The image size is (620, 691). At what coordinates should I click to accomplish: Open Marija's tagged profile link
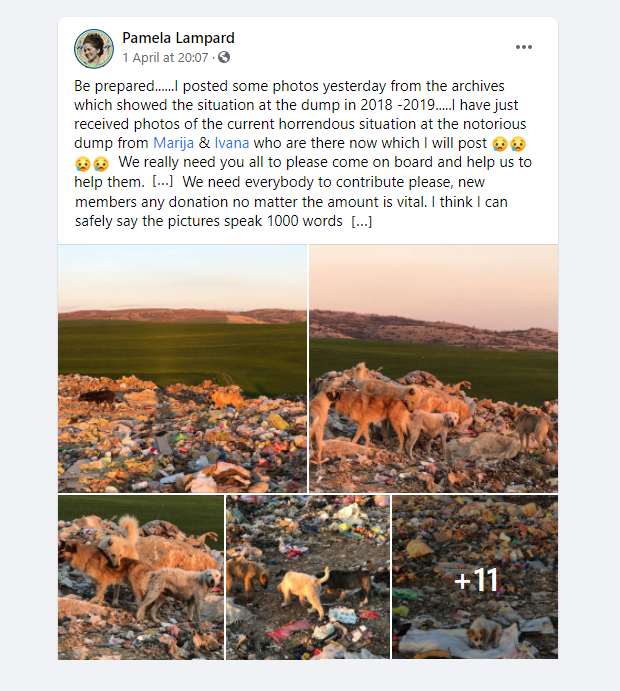[x=173, y=143]
